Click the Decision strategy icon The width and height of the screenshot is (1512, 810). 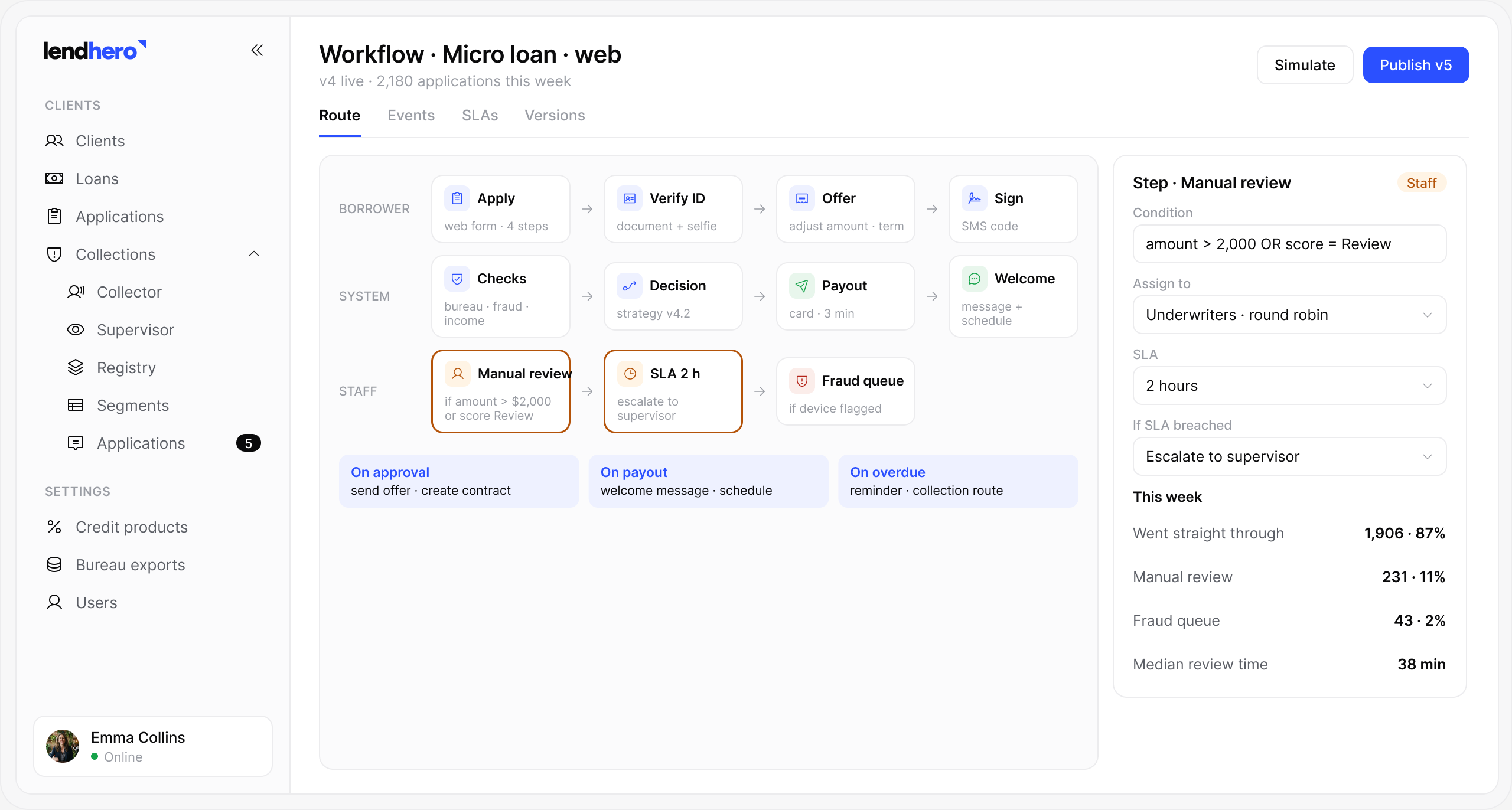click(630, 286)
